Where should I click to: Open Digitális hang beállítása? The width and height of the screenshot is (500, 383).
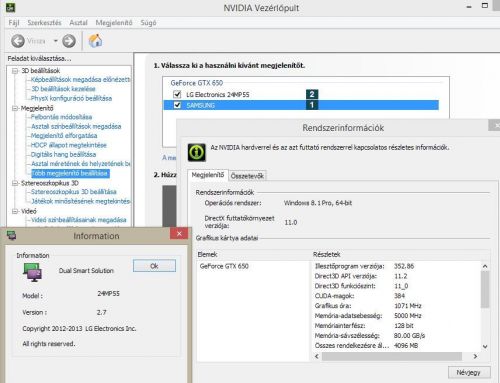coord(63,154)
